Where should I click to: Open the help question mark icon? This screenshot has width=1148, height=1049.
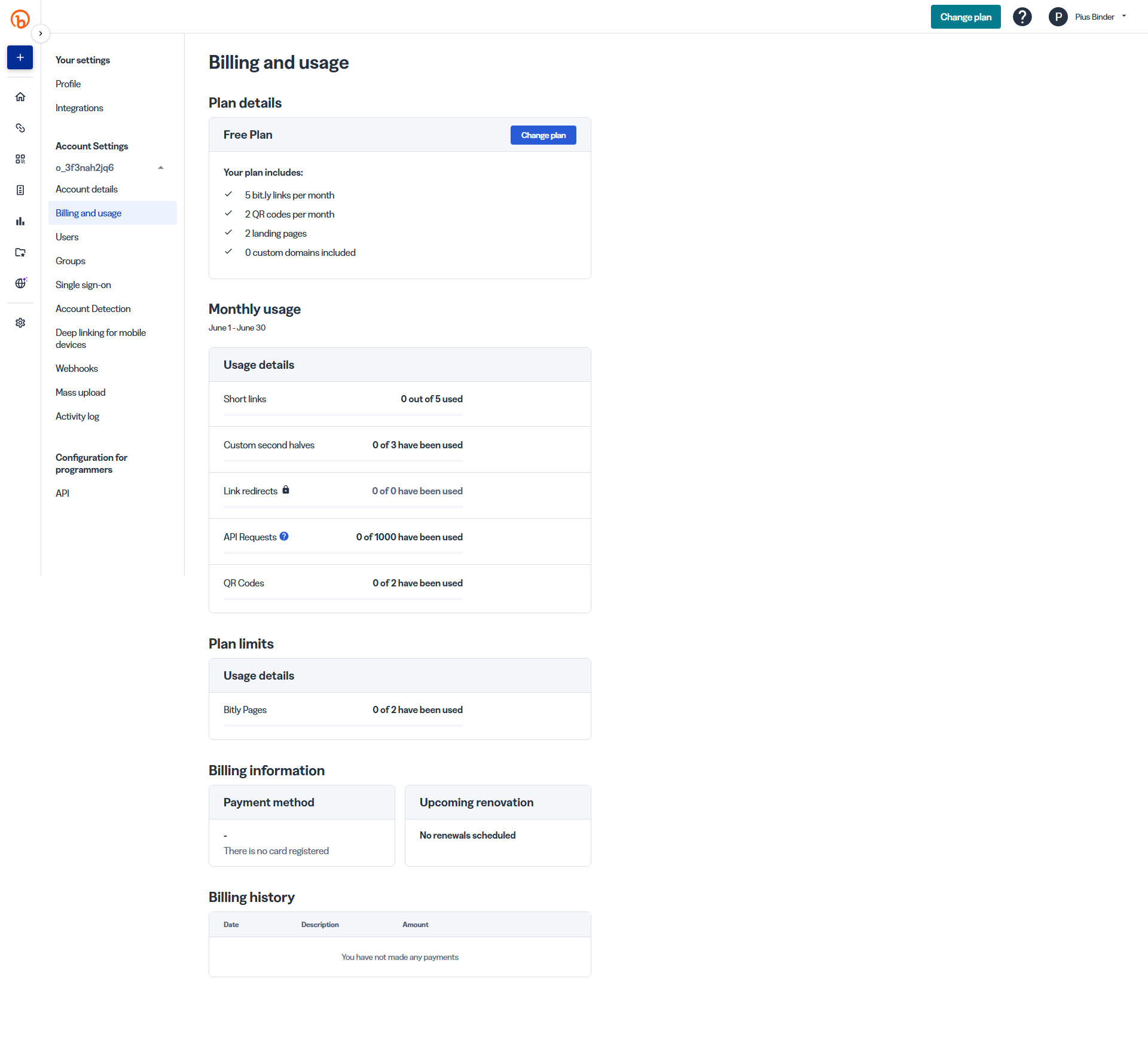(x=1022, y=17)
